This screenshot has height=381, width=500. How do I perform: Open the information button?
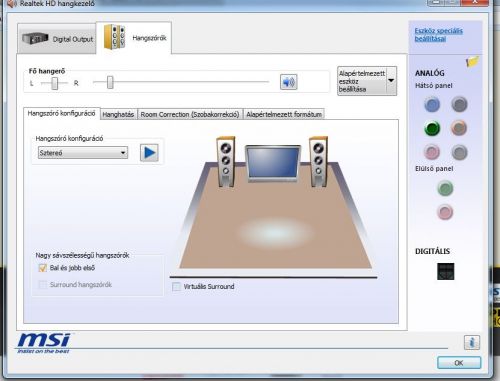click(472, 342)
